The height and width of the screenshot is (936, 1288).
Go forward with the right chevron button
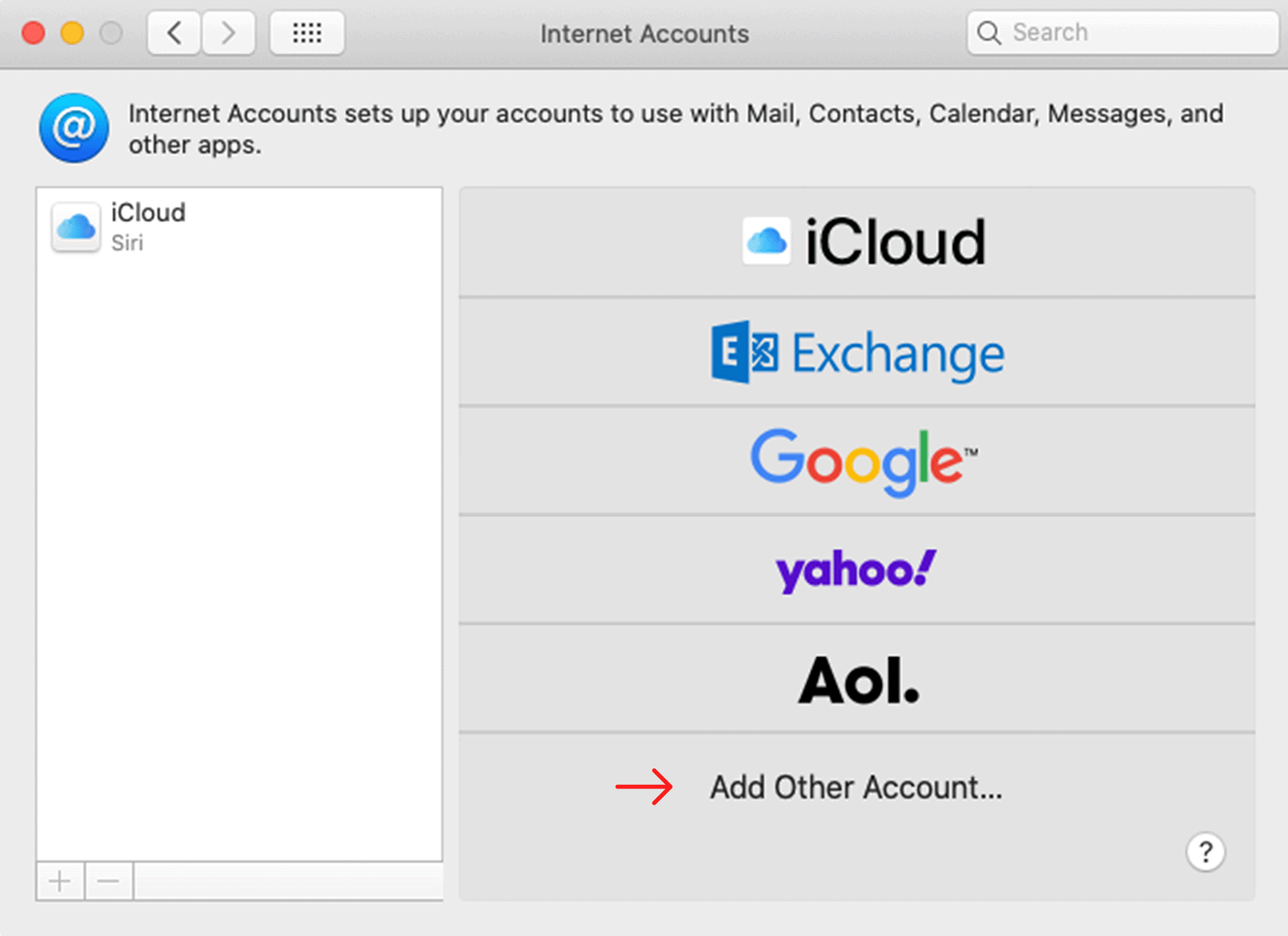pos(228,33)
